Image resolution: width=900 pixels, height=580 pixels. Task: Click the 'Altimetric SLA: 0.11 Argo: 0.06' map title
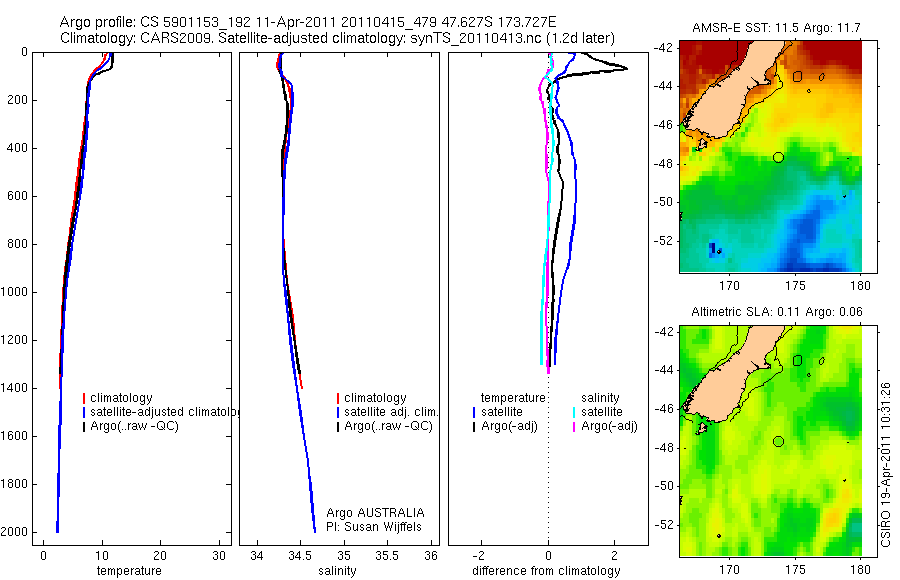point(777,312)
